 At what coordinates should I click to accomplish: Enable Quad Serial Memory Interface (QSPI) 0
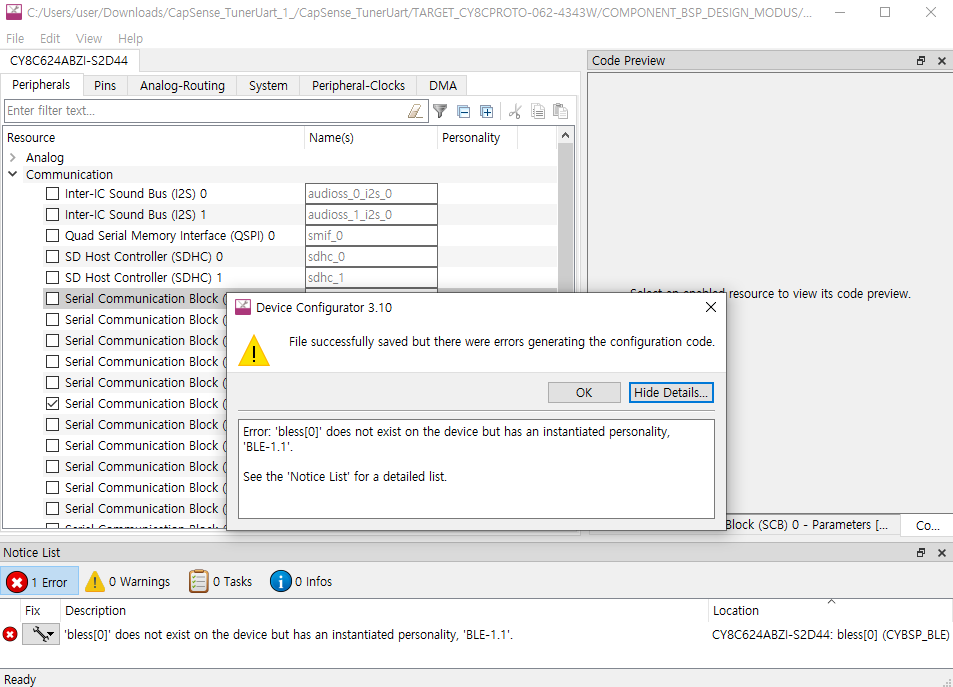tap(52, 235)
